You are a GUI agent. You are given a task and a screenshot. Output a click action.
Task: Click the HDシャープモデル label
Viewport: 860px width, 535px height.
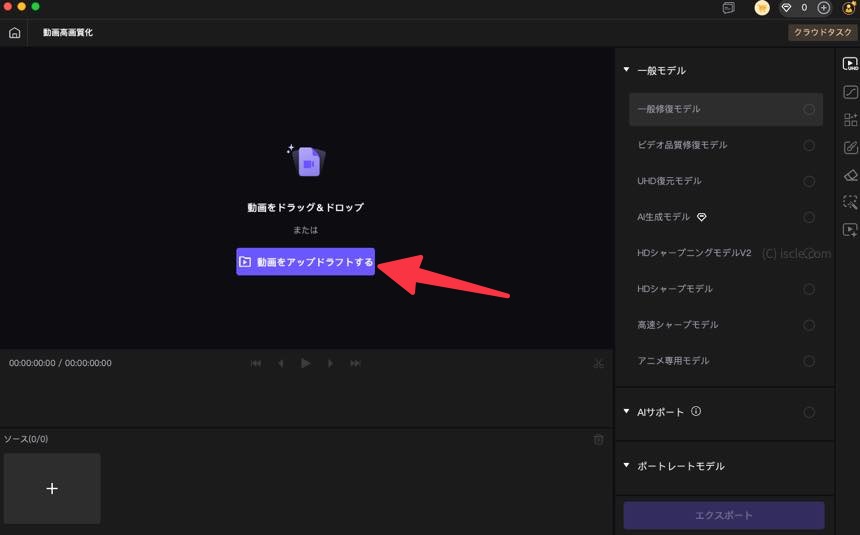675,289
